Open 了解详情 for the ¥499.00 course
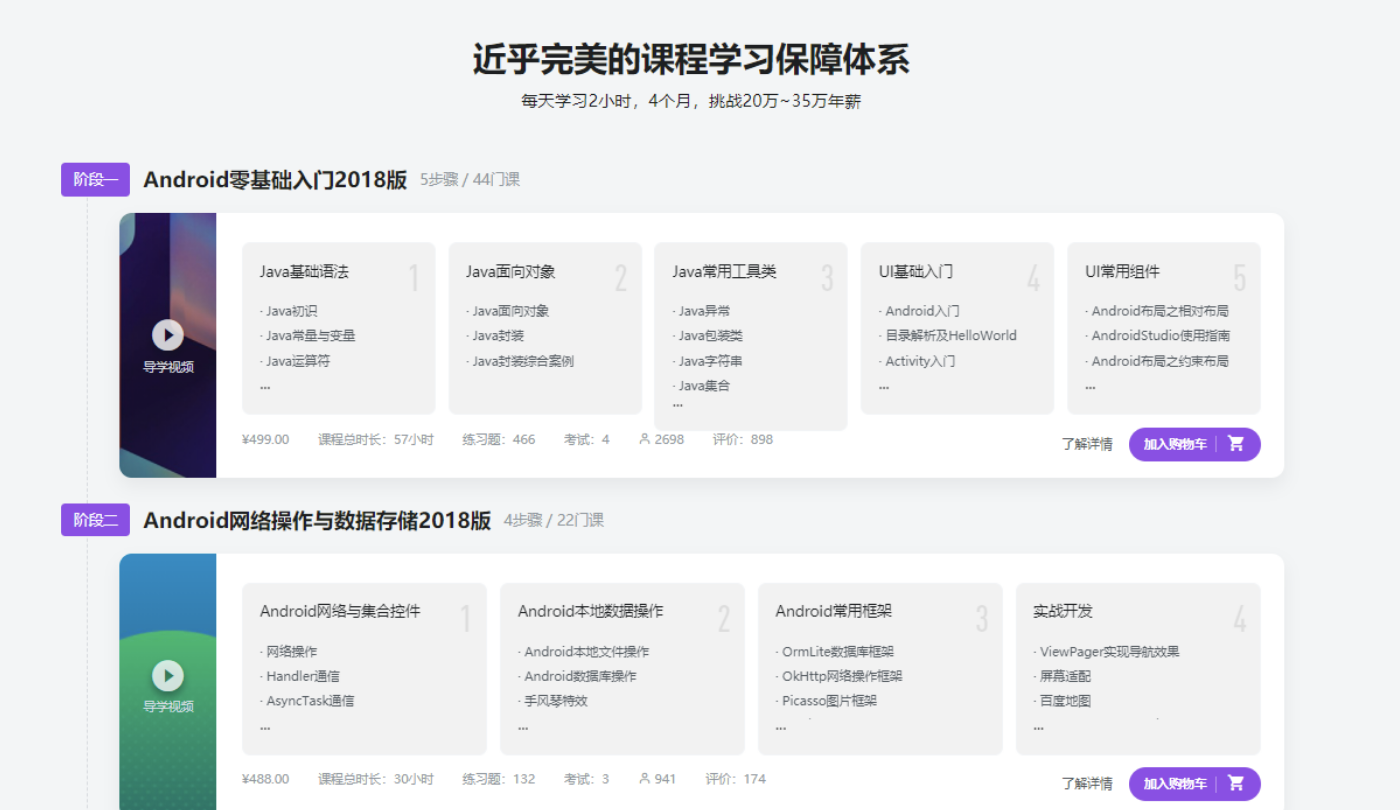Screen dimensions: 1400x810 coord(1087,444)
